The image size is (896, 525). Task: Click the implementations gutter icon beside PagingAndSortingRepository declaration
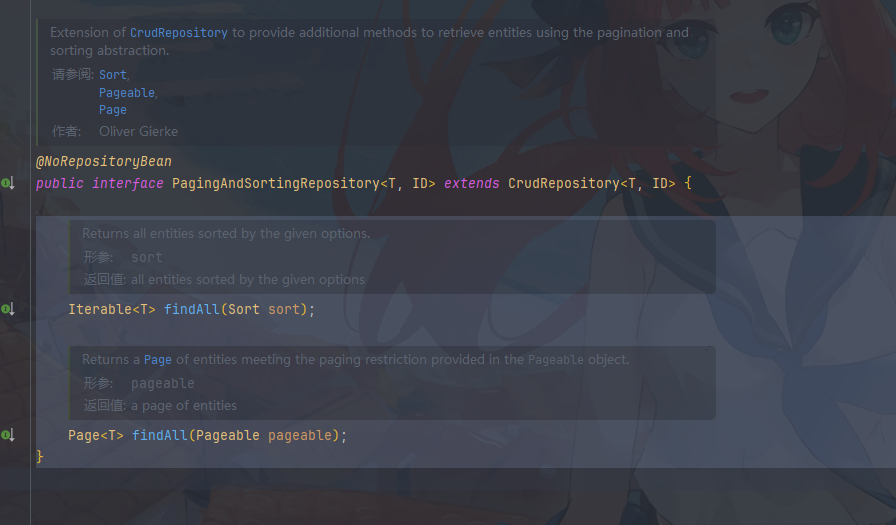(8, 184)
